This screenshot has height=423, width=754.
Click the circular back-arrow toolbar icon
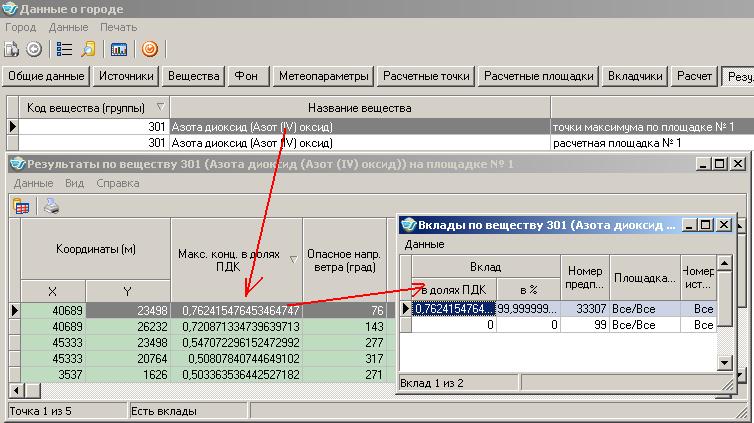coord(33,48)
